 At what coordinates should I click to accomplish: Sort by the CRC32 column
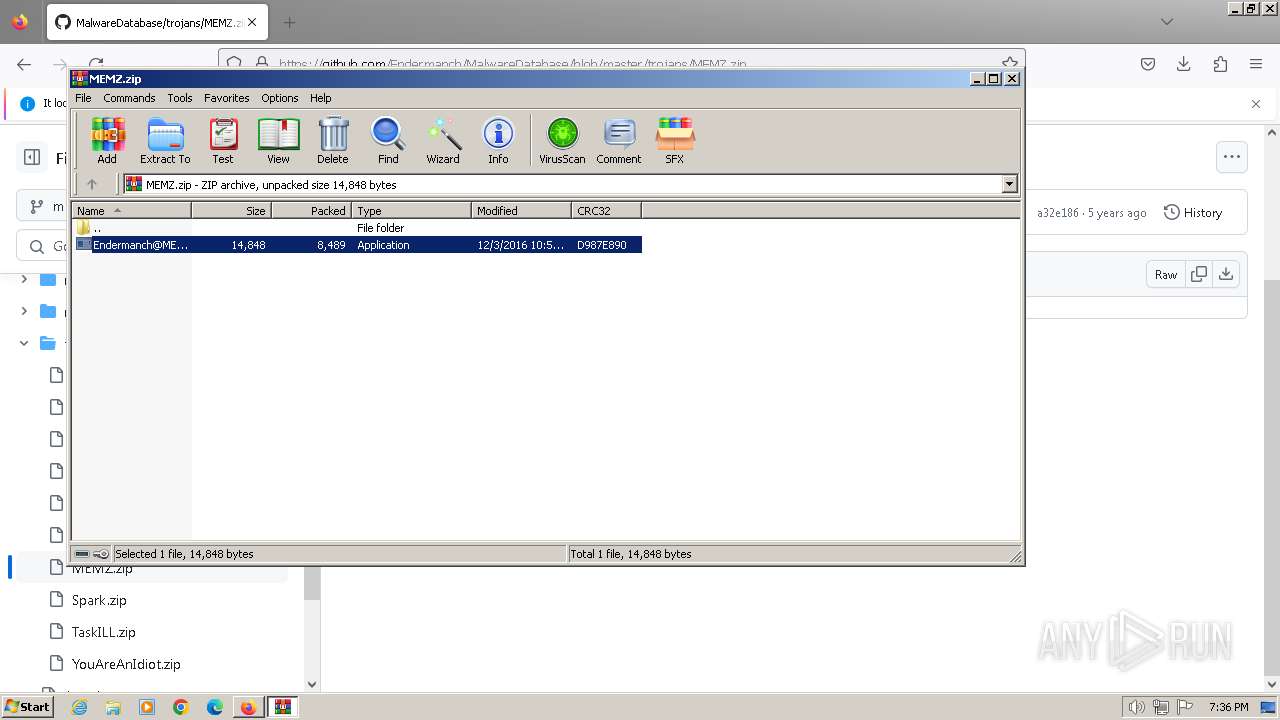click(606, 210)
